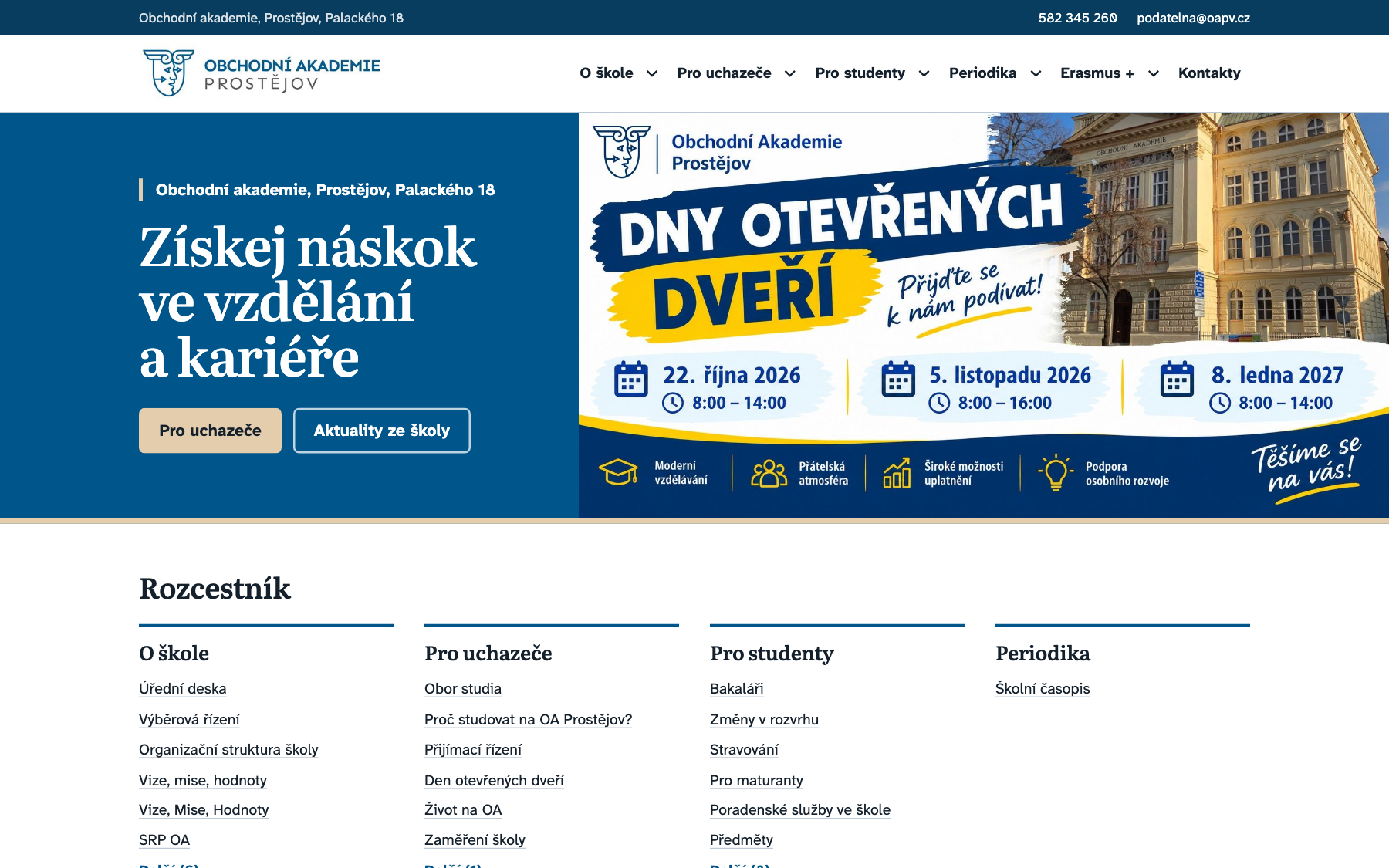Click the calendar icon beside 5. listopadu 2026

[x=898, y=379]
